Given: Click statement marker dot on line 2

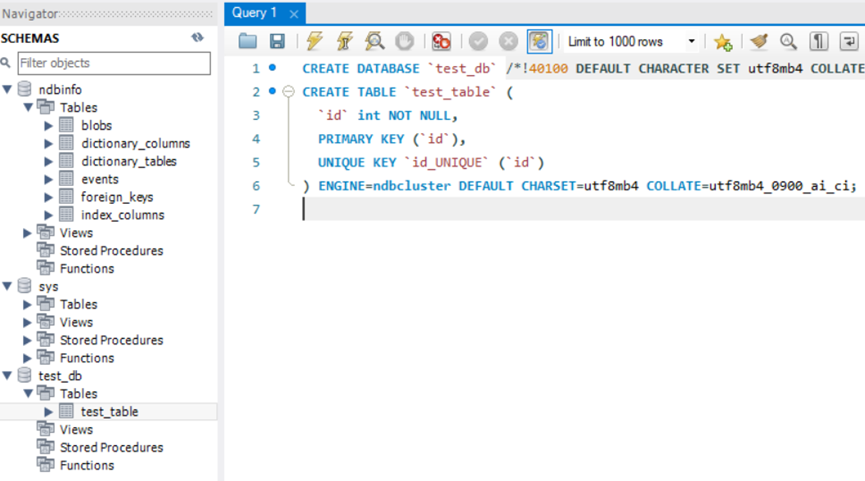Looking at the screenshot, I should point(272,91).
